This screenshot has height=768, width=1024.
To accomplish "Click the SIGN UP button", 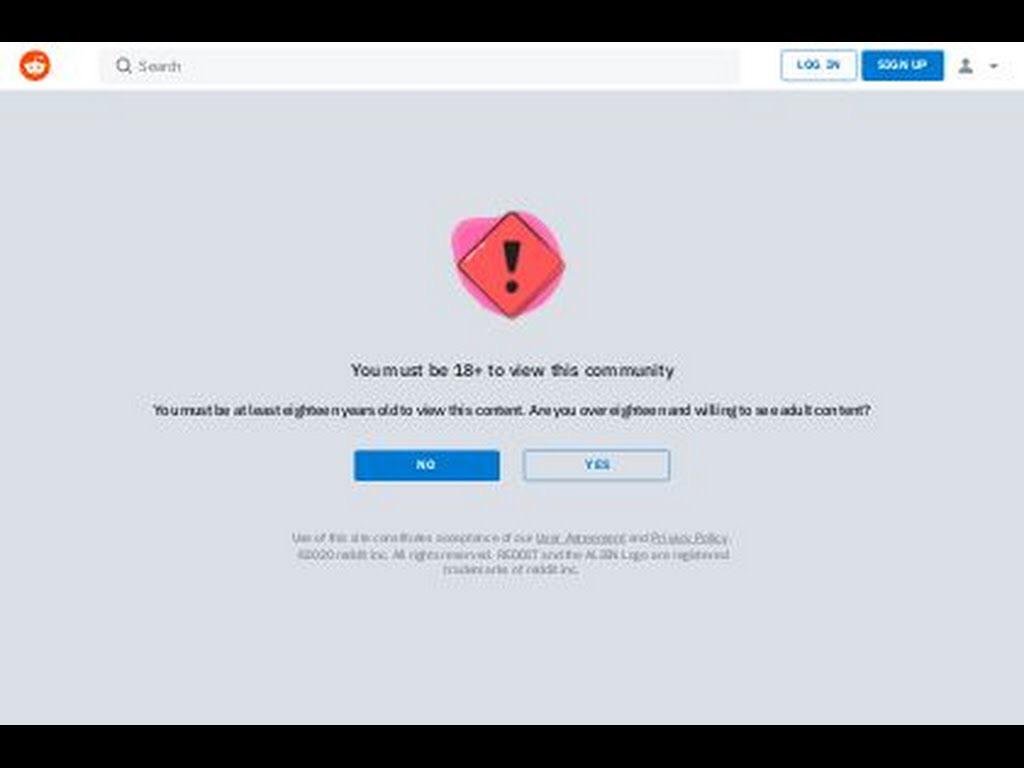I will click(903, 65).
